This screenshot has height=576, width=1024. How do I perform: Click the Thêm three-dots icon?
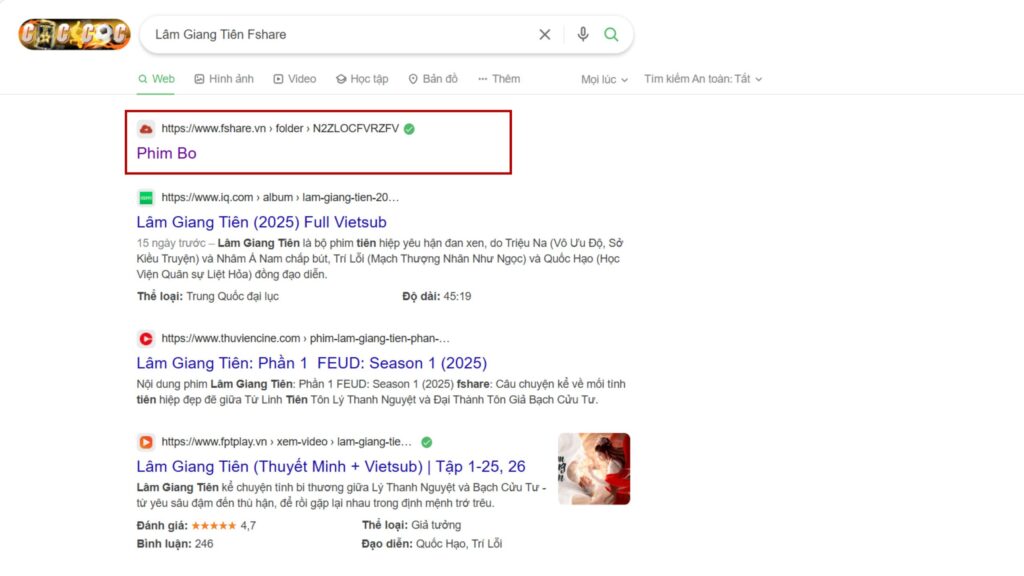(x=483, y=79)
